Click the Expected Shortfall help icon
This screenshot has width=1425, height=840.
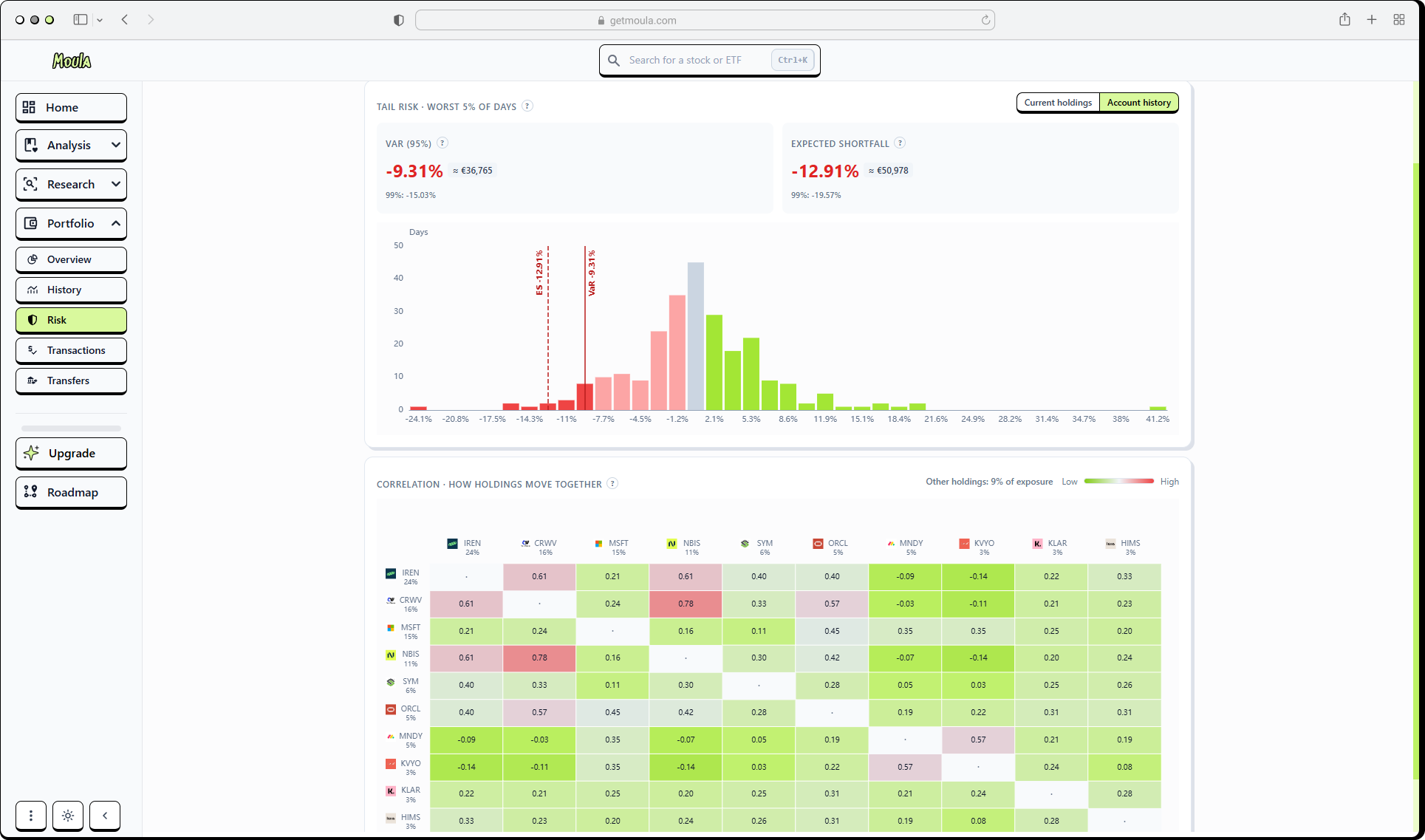pos(900,143)
